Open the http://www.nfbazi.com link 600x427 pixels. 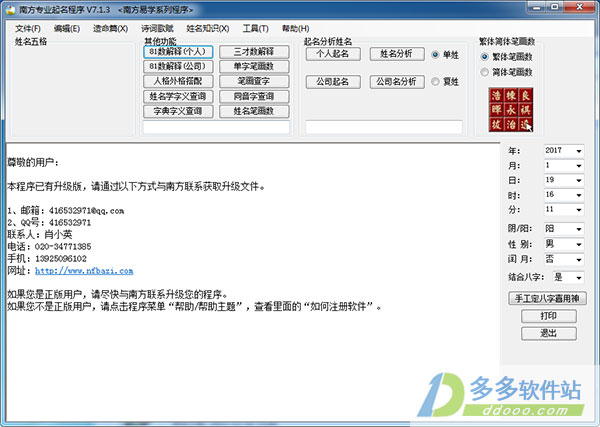pos(84,271)
